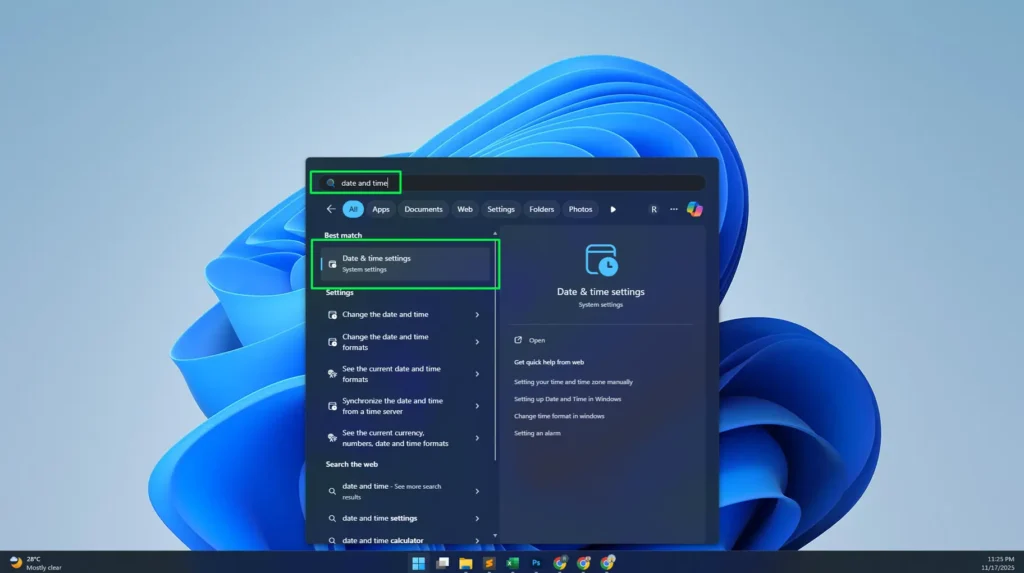
Task: Expand 'date and time settings' web chevron
Action: (x=477, y=518)
